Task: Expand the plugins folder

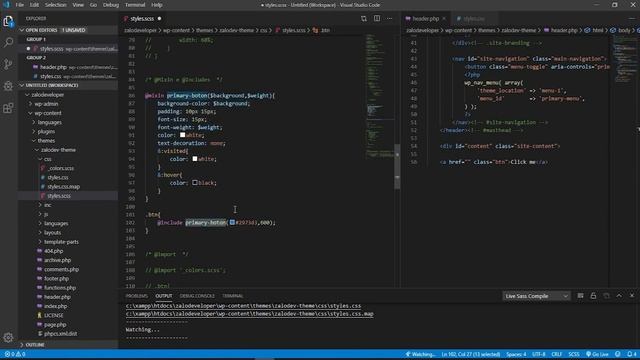Action: pos(46,131)
